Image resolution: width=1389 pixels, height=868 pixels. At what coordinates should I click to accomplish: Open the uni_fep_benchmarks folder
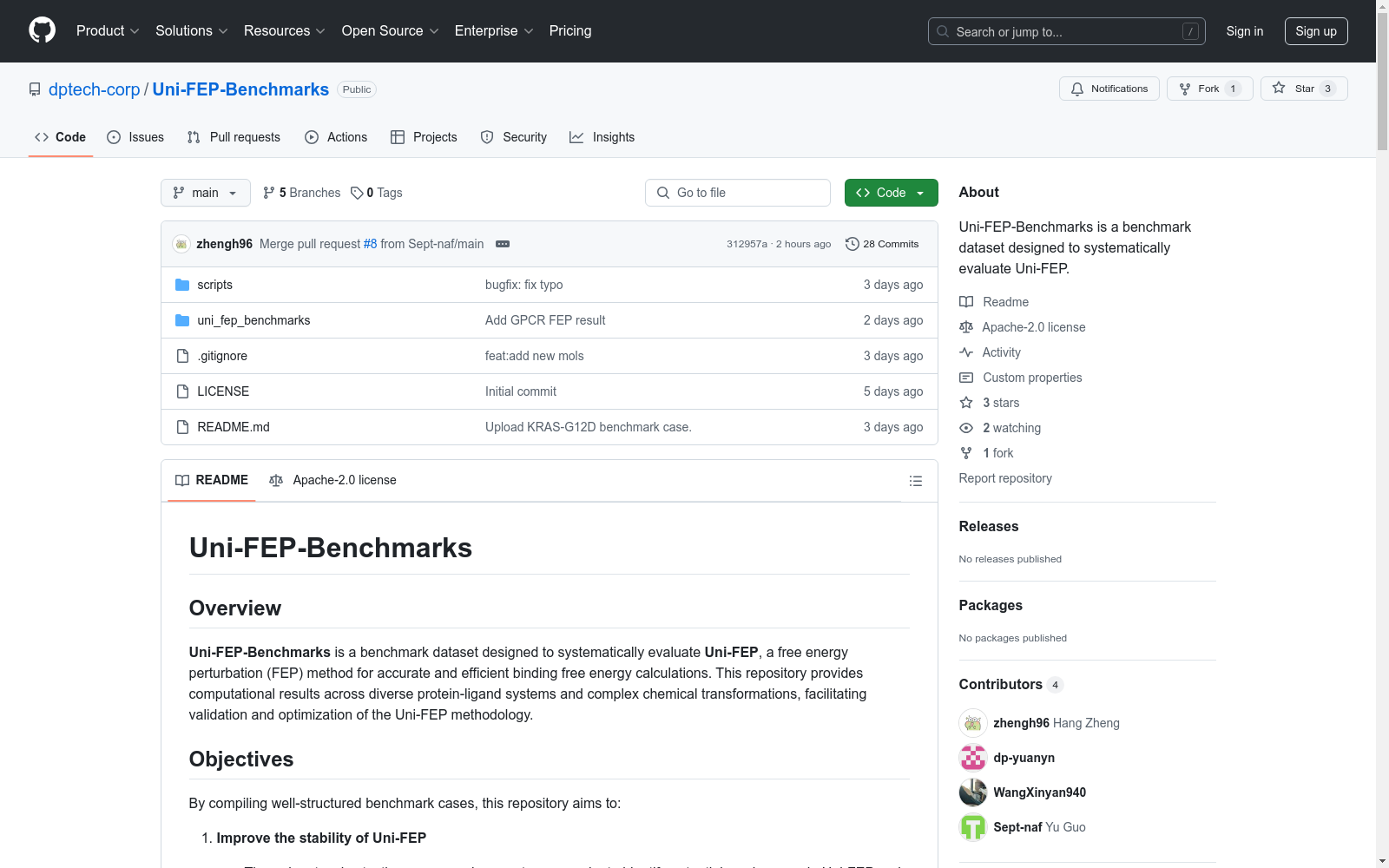(x=253, y=320)
